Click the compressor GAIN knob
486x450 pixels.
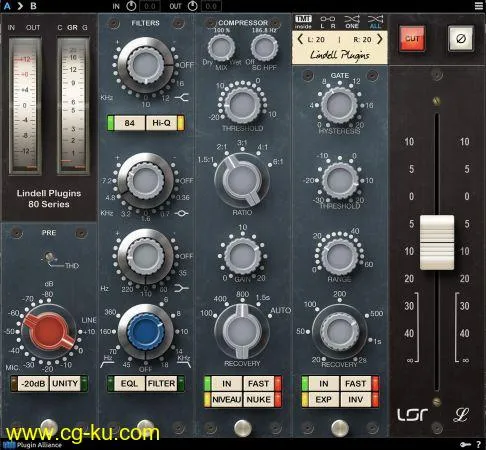(x=242, y=256)
